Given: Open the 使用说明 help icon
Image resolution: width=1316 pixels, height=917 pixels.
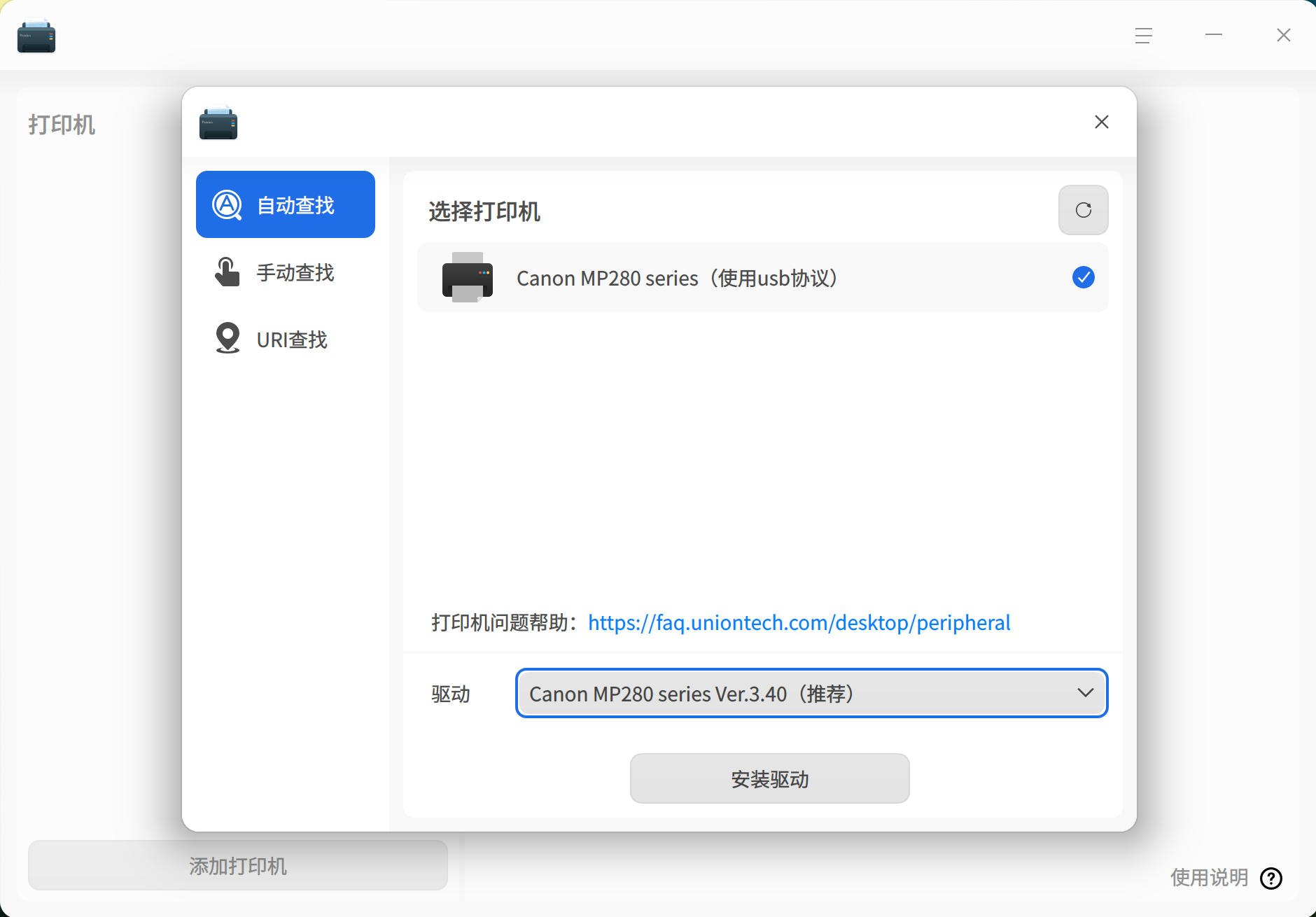Looking at the screenshot, I should pos(1270,878).
